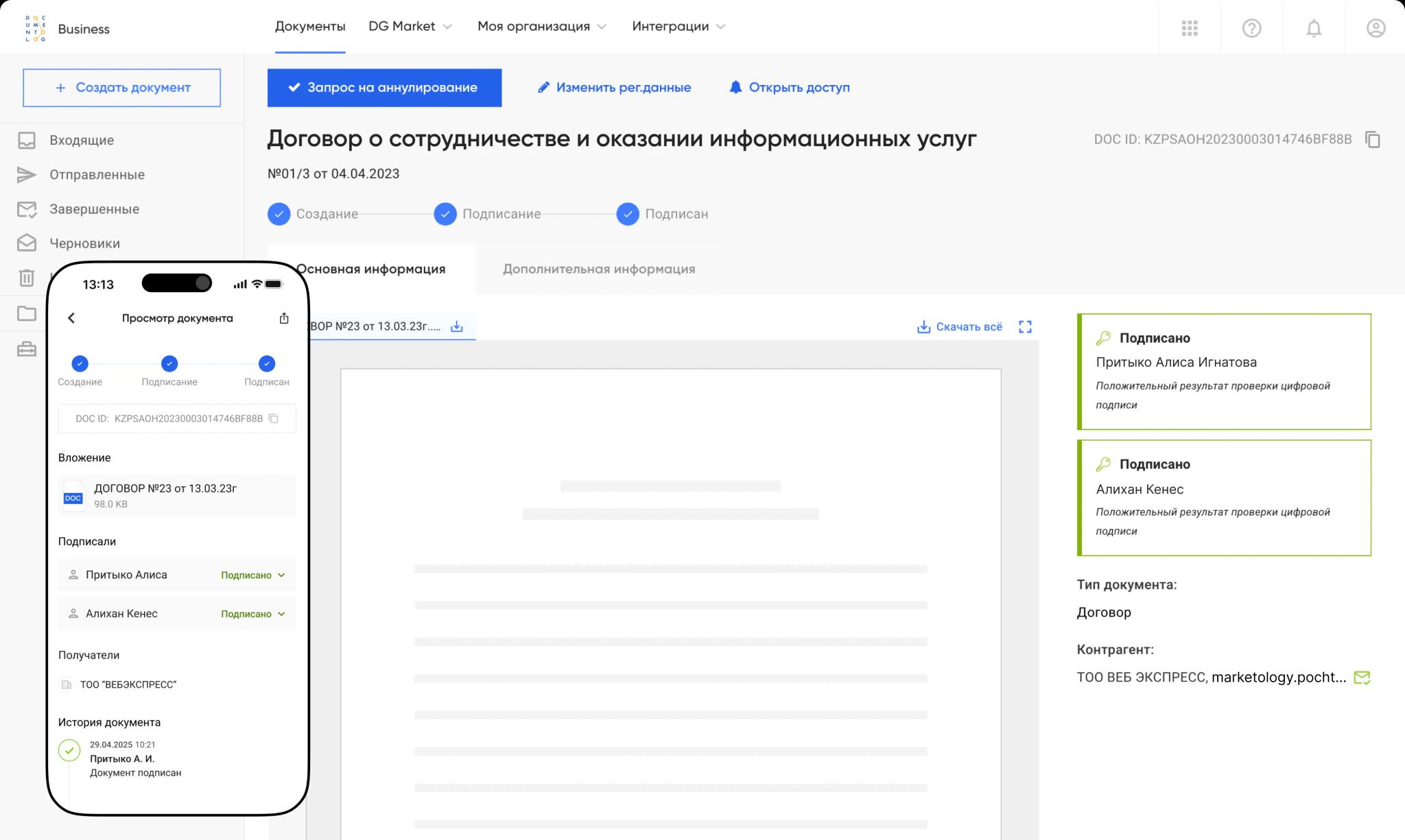
Task: Expand document preview to fullscreen
Action: coord(1025,326)
